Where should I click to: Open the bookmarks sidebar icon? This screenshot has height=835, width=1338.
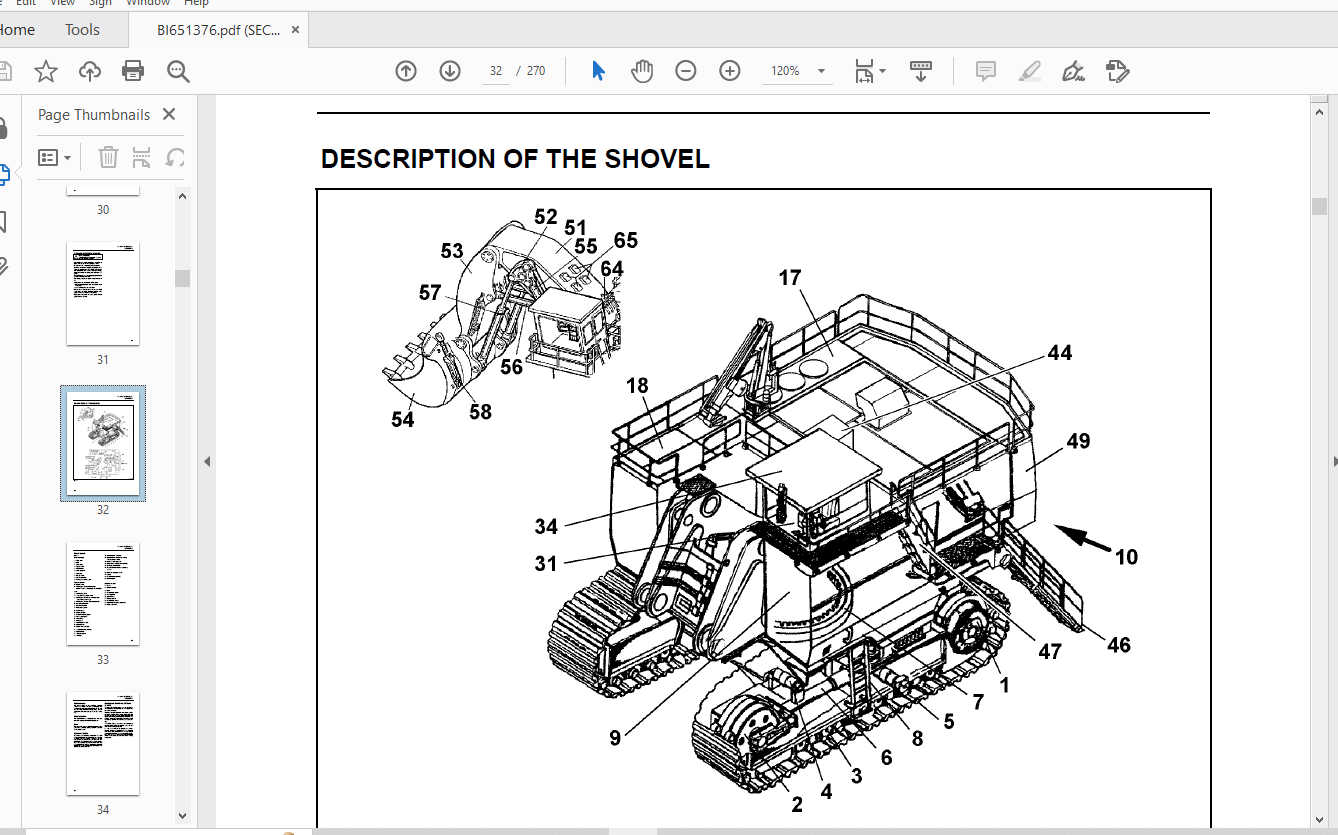click(x=3, y=221)
